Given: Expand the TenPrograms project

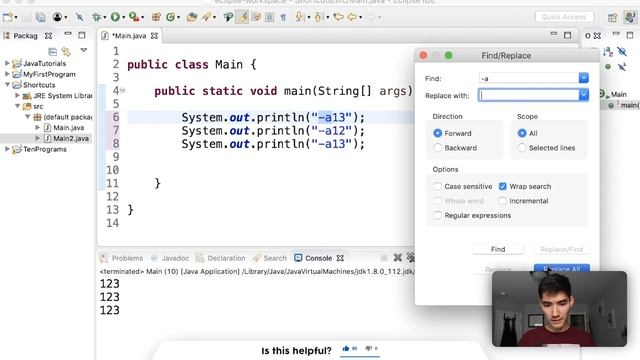Looking at the screenshot, I should coord(7,149).
